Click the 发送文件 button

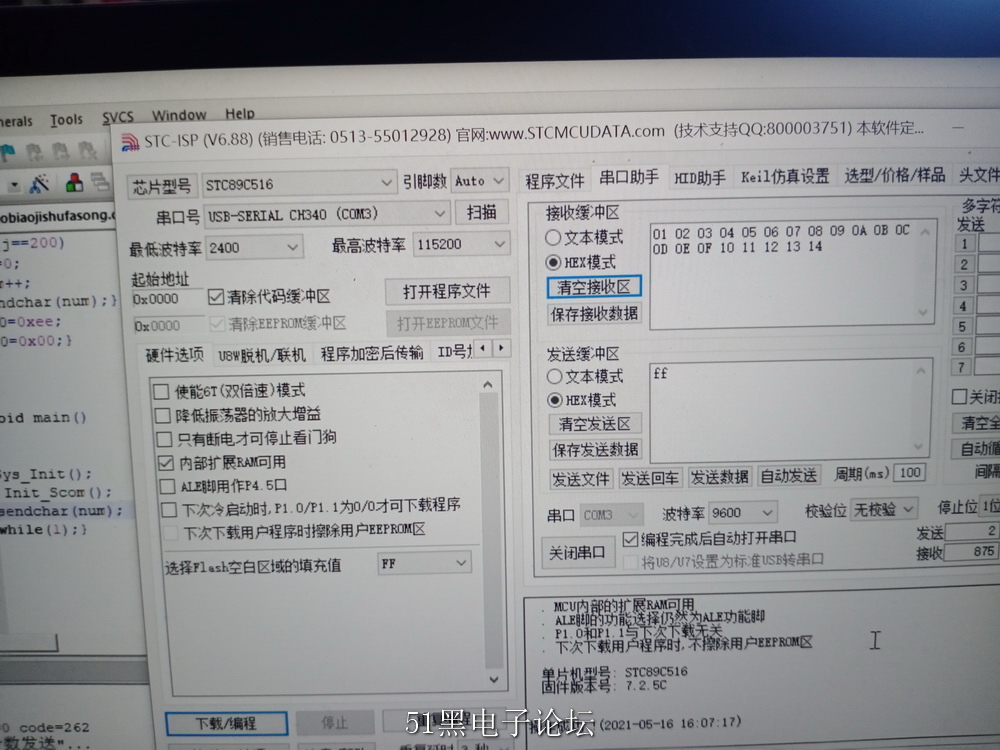tap(581, 479)
